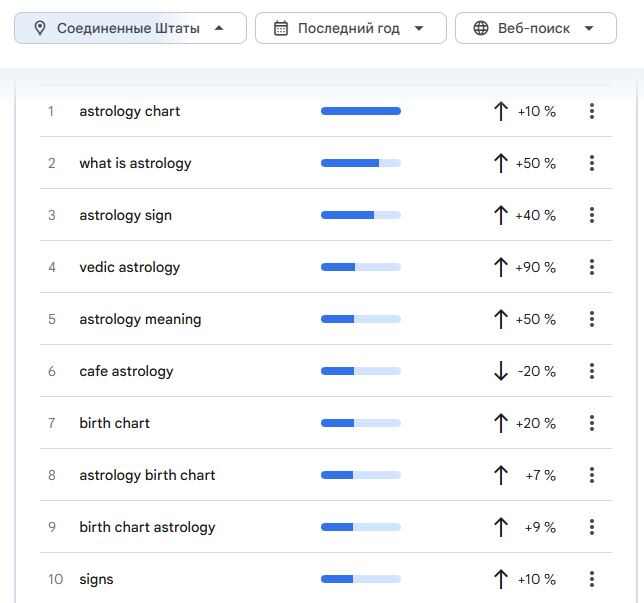Expand the Веб-поиск search type dropdown

tap(536, 28)
